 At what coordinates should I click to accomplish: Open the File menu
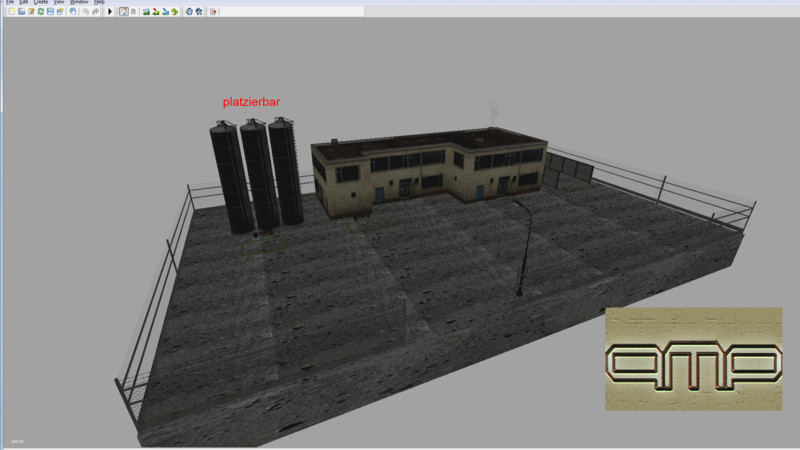point(10,3)
